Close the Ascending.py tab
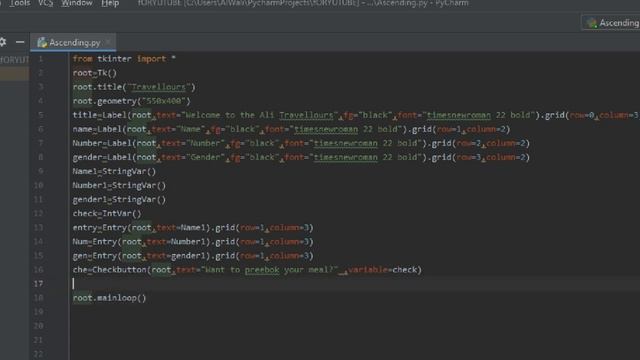 [109, 42]
